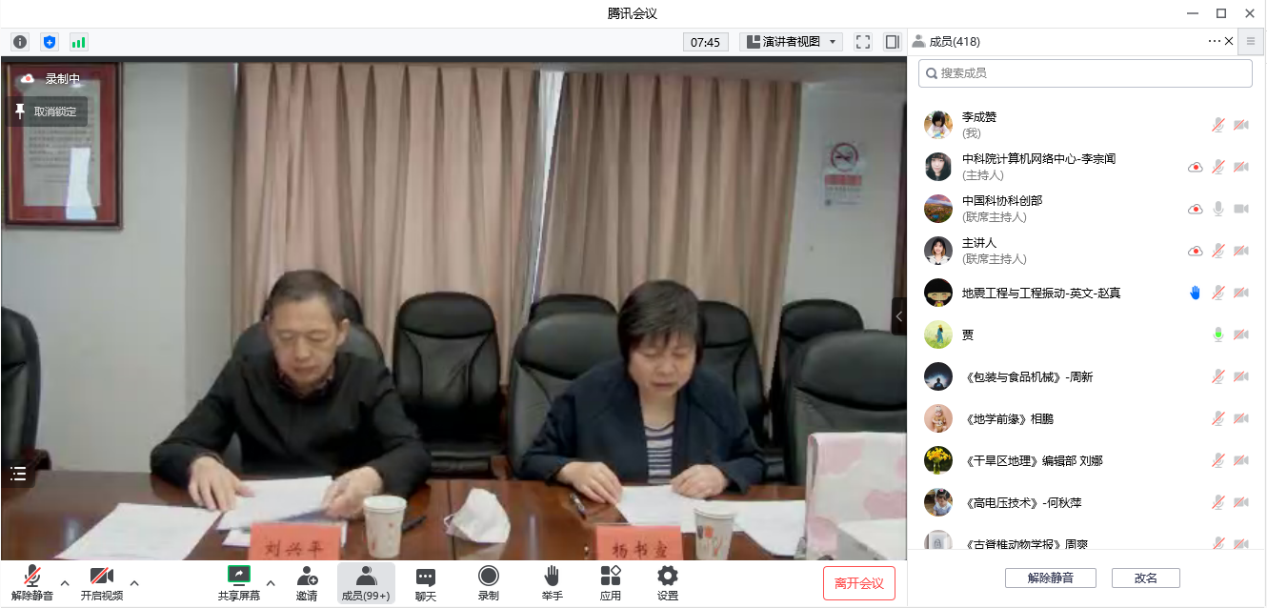The image size is (1267, 608).
Task: Open Settings (设置) gear
Action: tap(667, 583)
